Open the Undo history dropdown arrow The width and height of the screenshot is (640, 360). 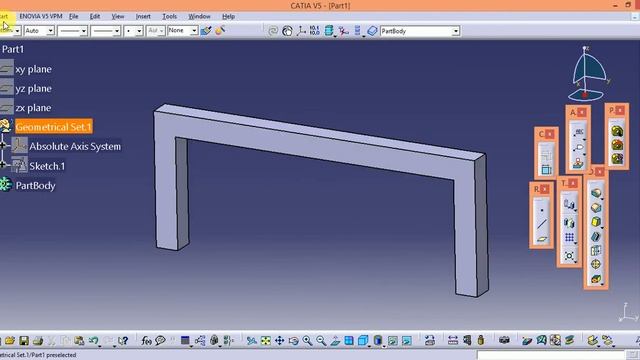point(100,345)
